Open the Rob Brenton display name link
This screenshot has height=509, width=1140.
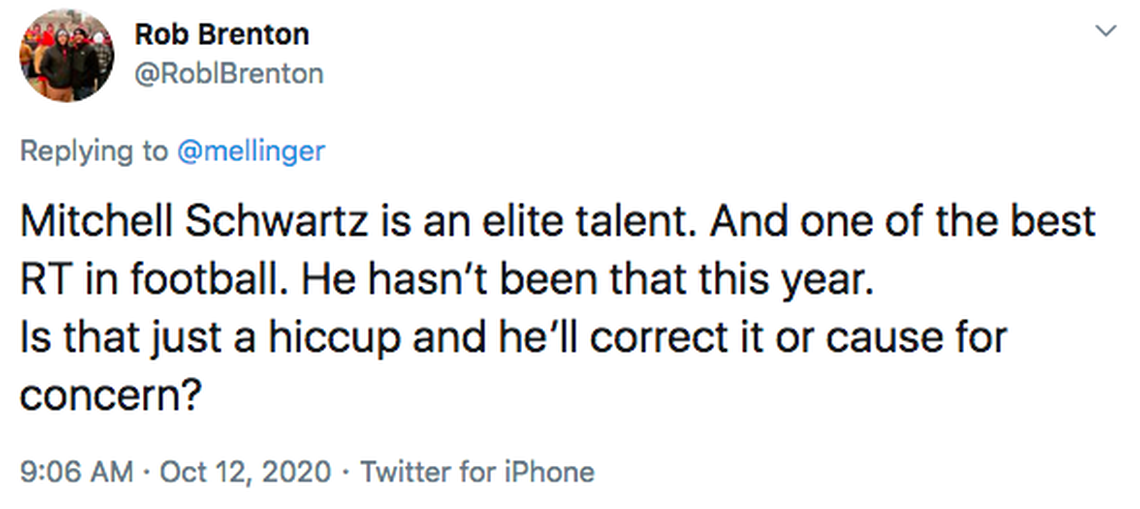(x=222, y=34)
